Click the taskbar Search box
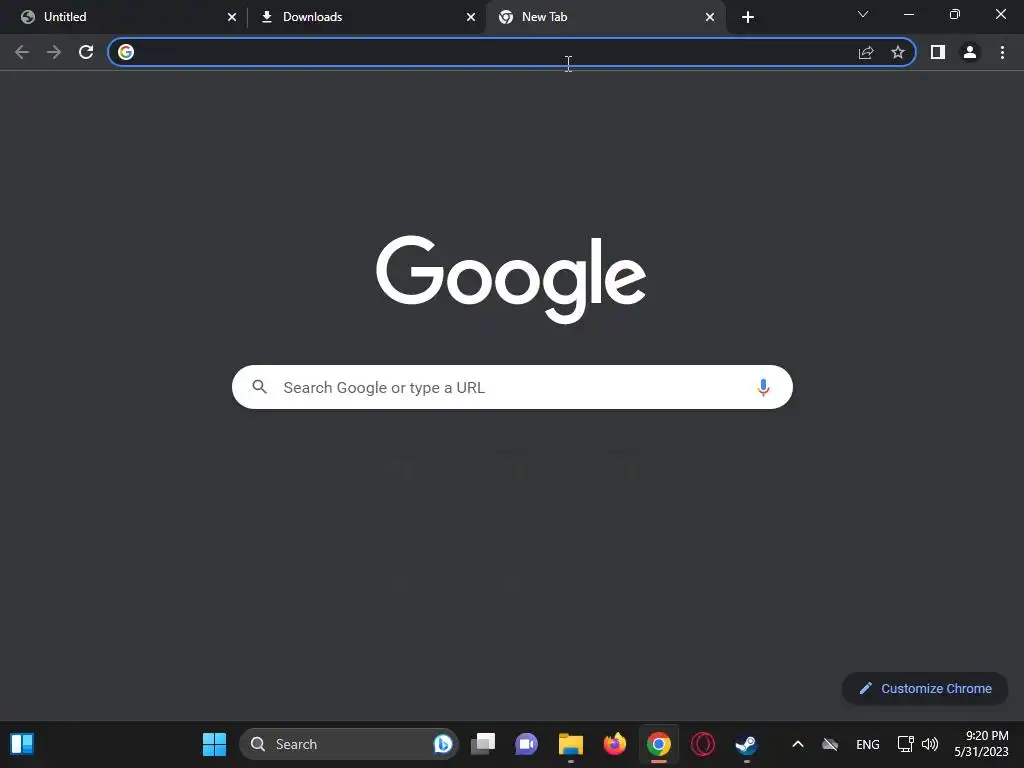Image resolution: width=1024 pixels, height=768 pixels. [x=349, y=744]
